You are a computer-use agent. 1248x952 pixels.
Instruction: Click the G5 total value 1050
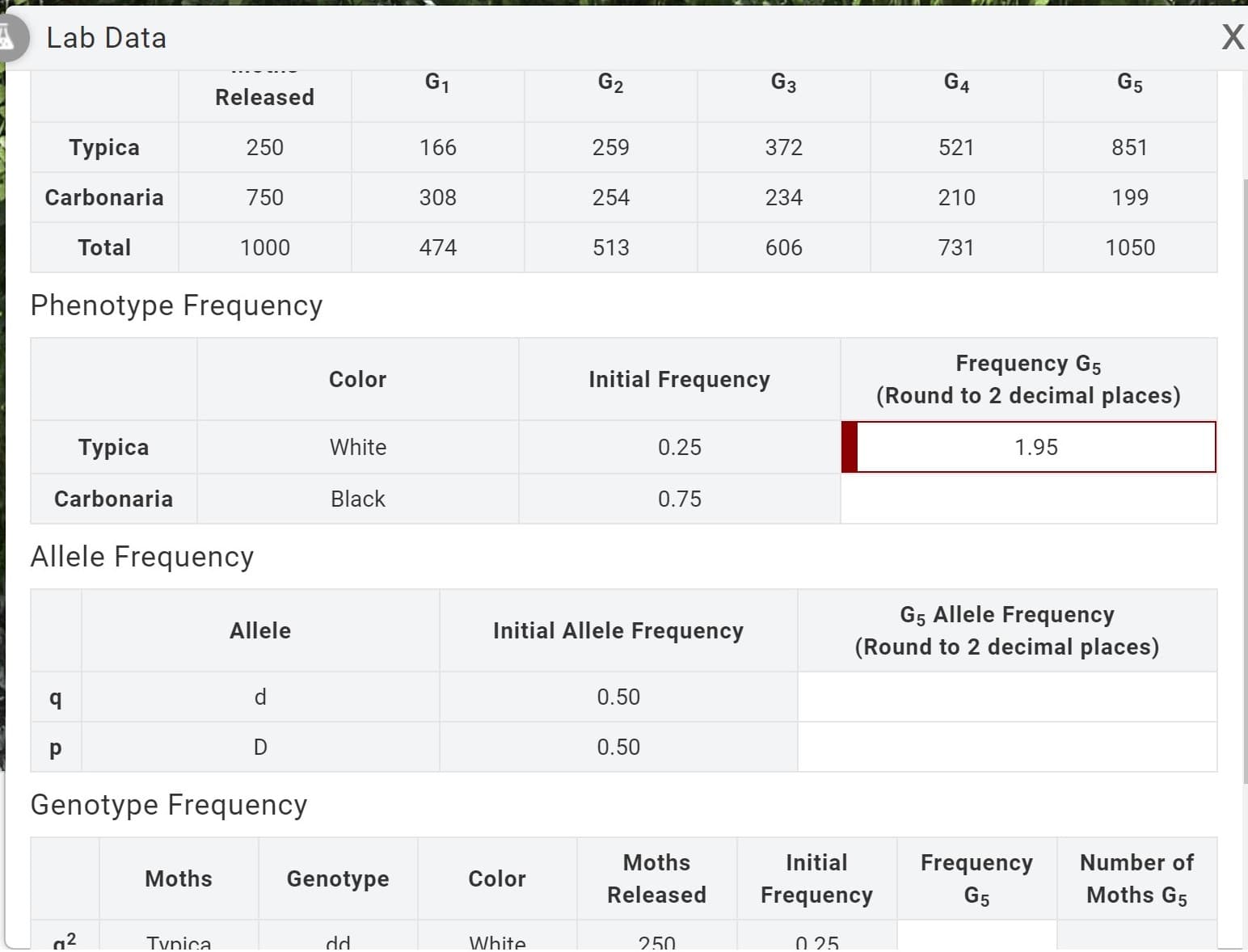coord(1129,247)
